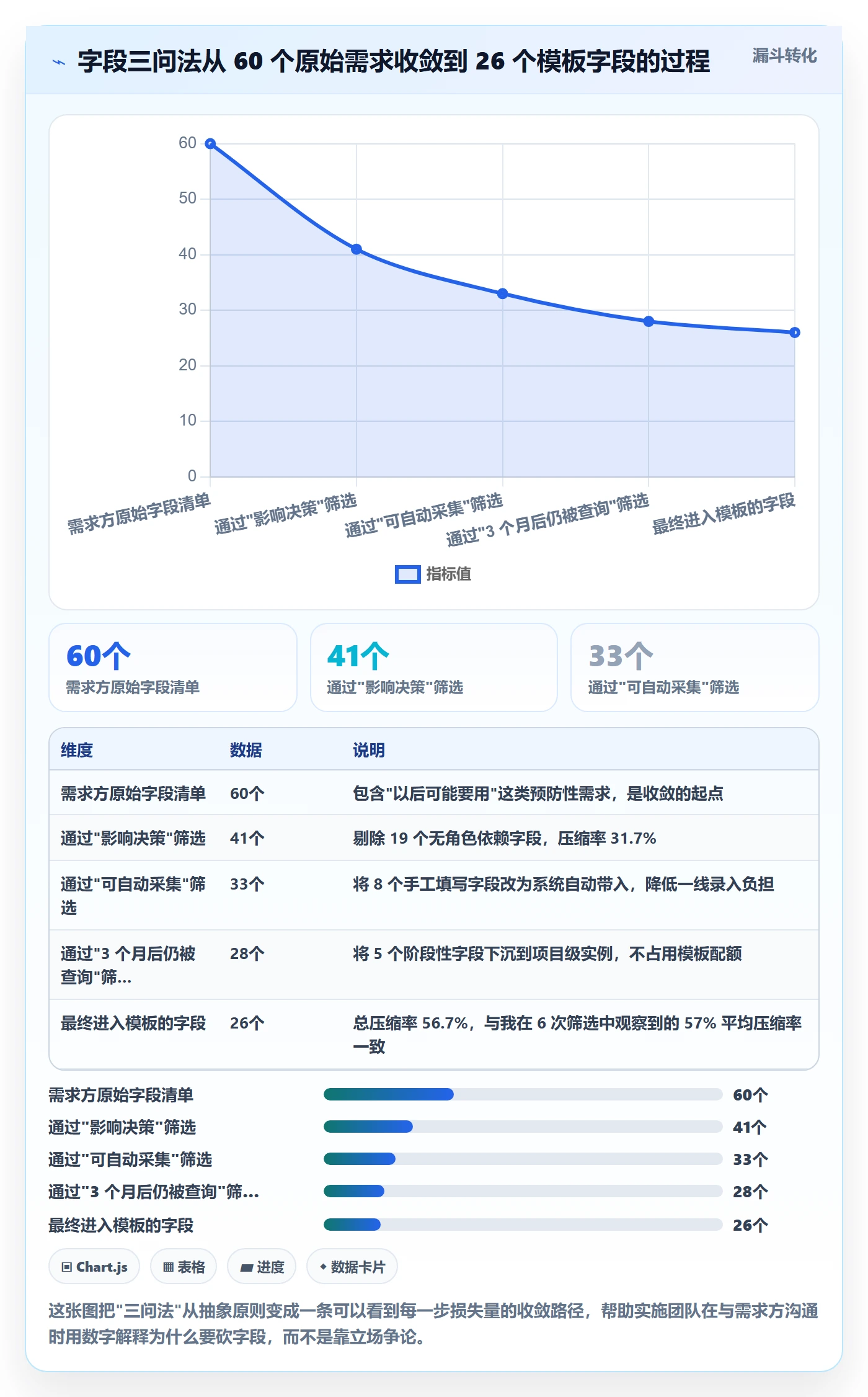The width and height of the screenshot is (868, 1397).
Task: Click table row 通过"影响决策"筛选
Action: click(x=434, y=838)
